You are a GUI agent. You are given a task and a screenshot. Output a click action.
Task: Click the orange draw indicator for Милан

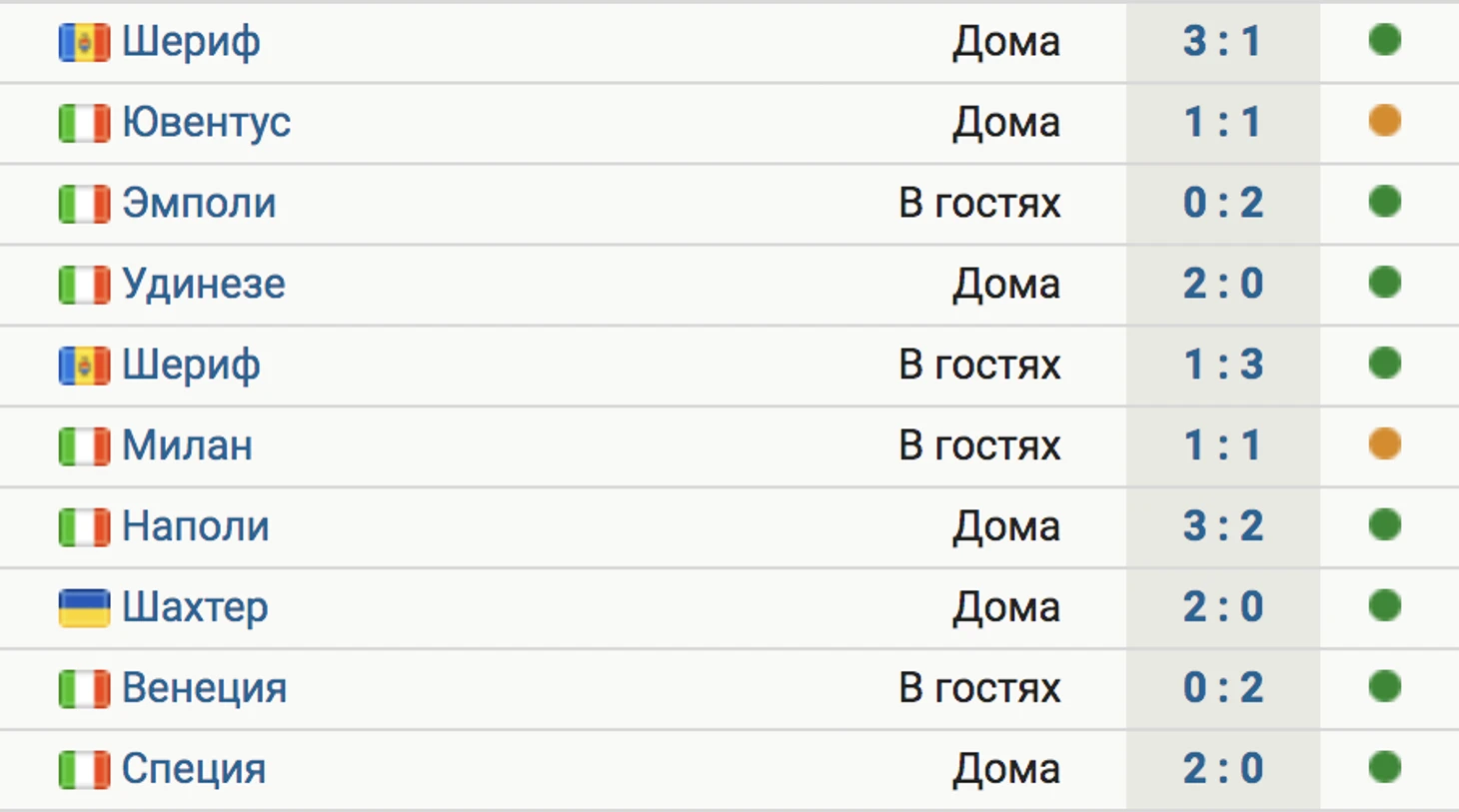tap(1384, 444)
